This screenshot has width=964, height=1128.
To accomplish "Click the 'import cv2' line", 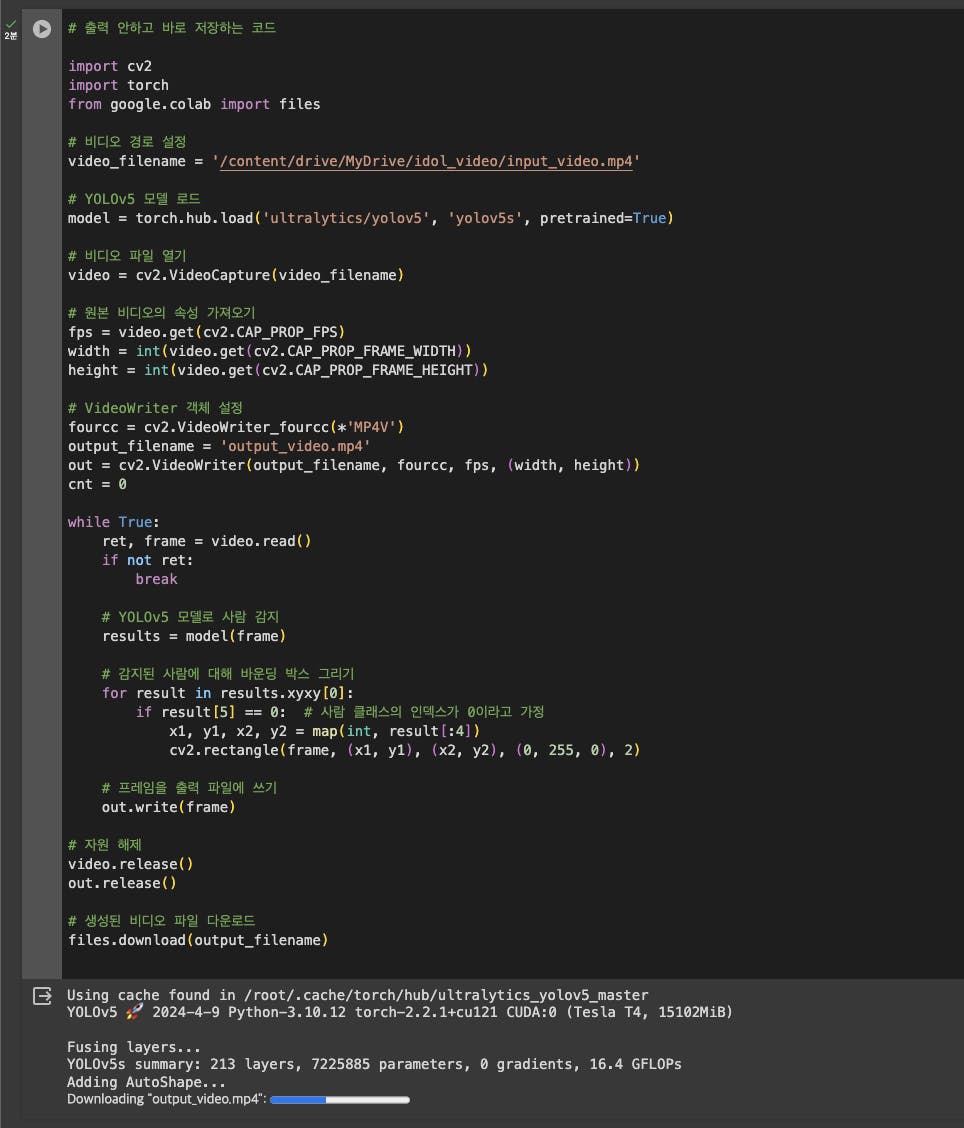I will (110, 66).
